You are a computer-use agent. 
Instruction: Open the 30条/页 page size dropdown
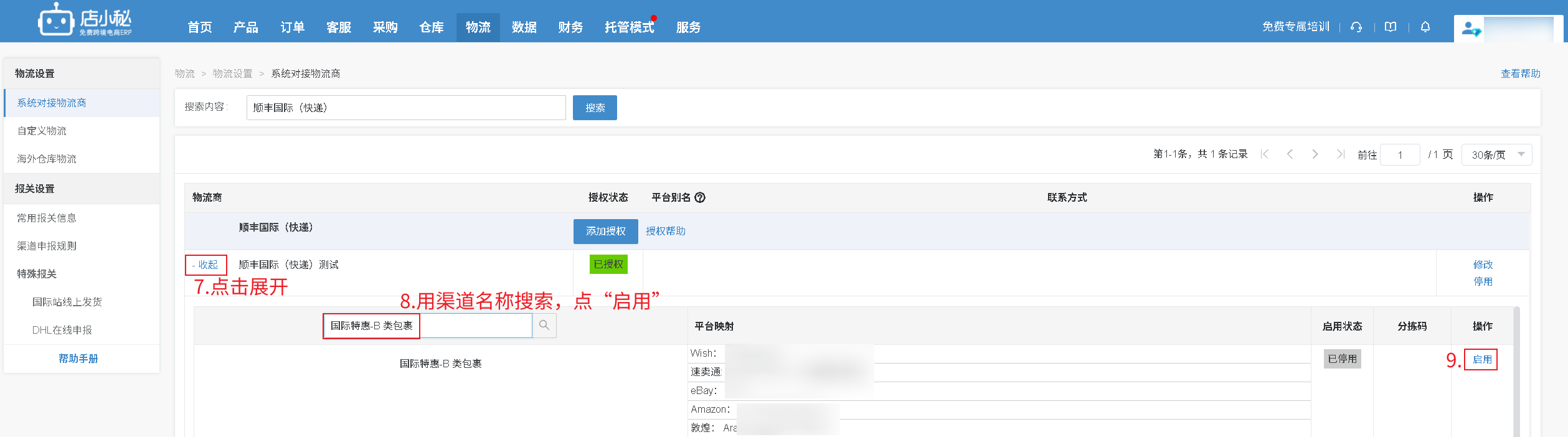1496,155
